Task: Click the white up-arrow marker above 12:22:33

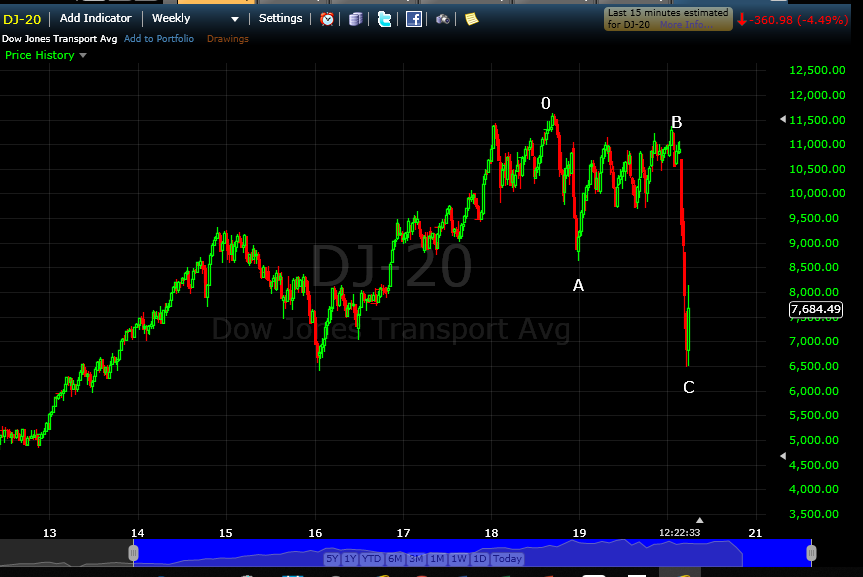Action: [700, 520]
